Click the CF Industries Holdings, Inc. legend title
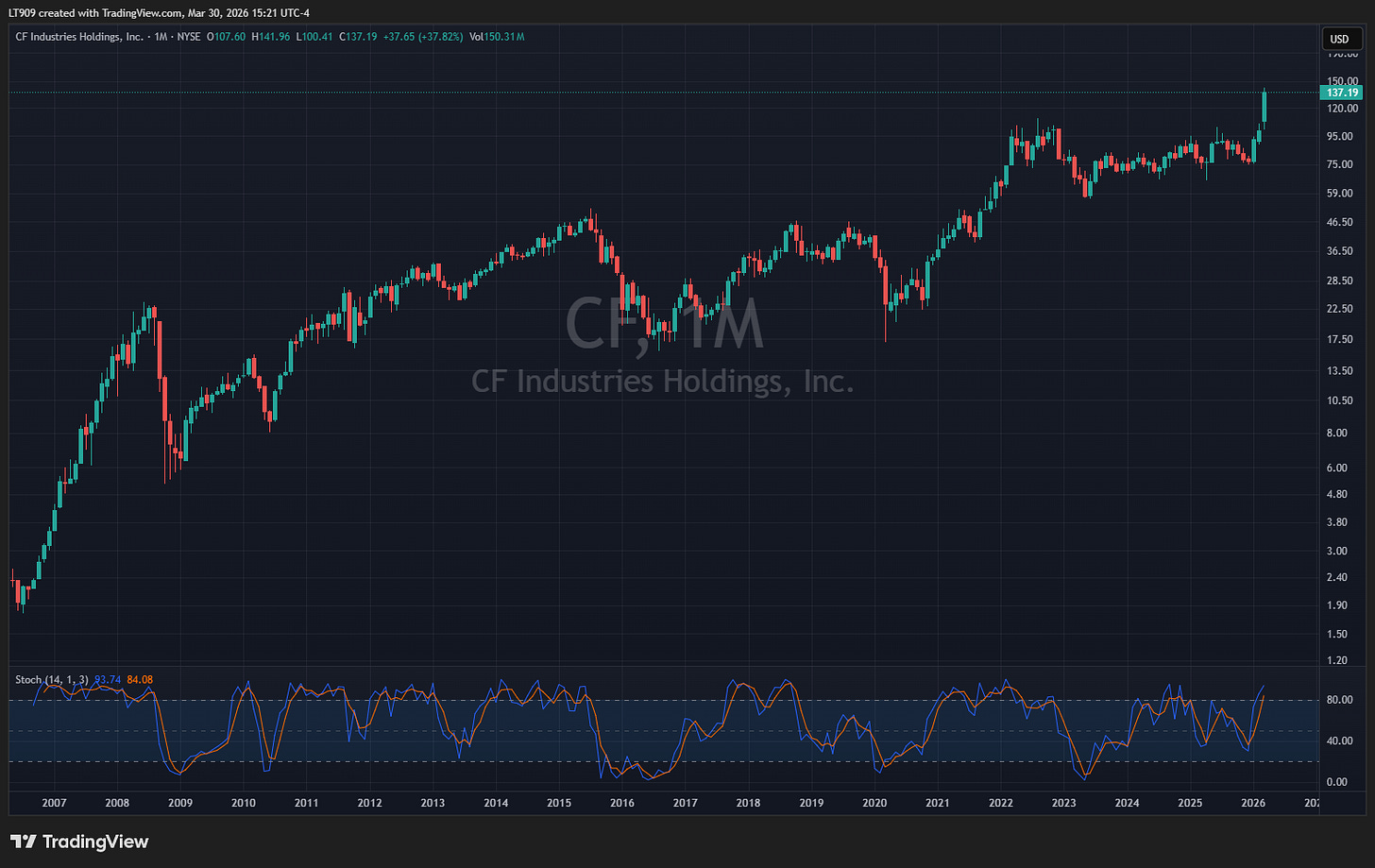Screen dimensions: 1375x868 79,37
